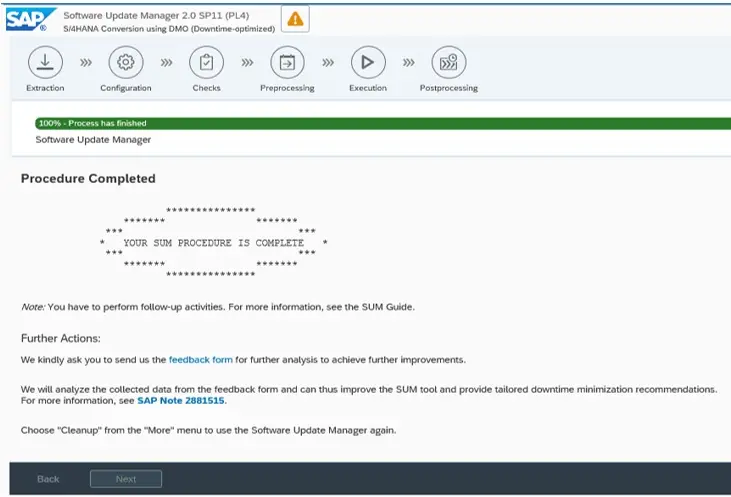
Task: Click the chevron arrows after Extraction
Action: pos(86,62)
